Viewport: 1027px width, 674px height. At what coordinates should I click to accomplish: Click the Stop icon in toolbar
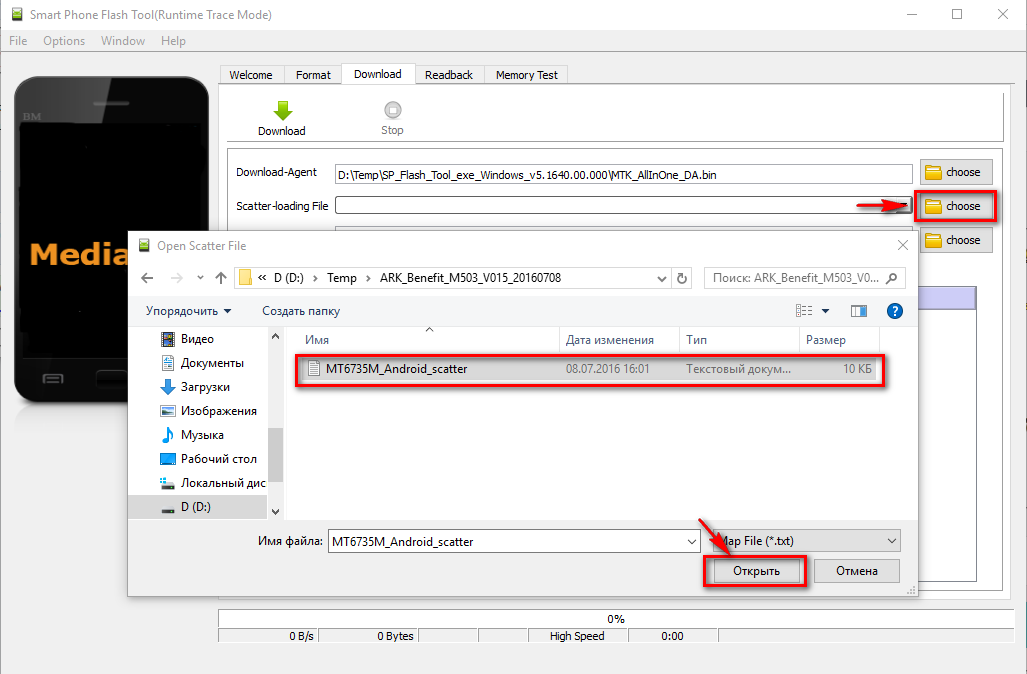click(392, 110)
